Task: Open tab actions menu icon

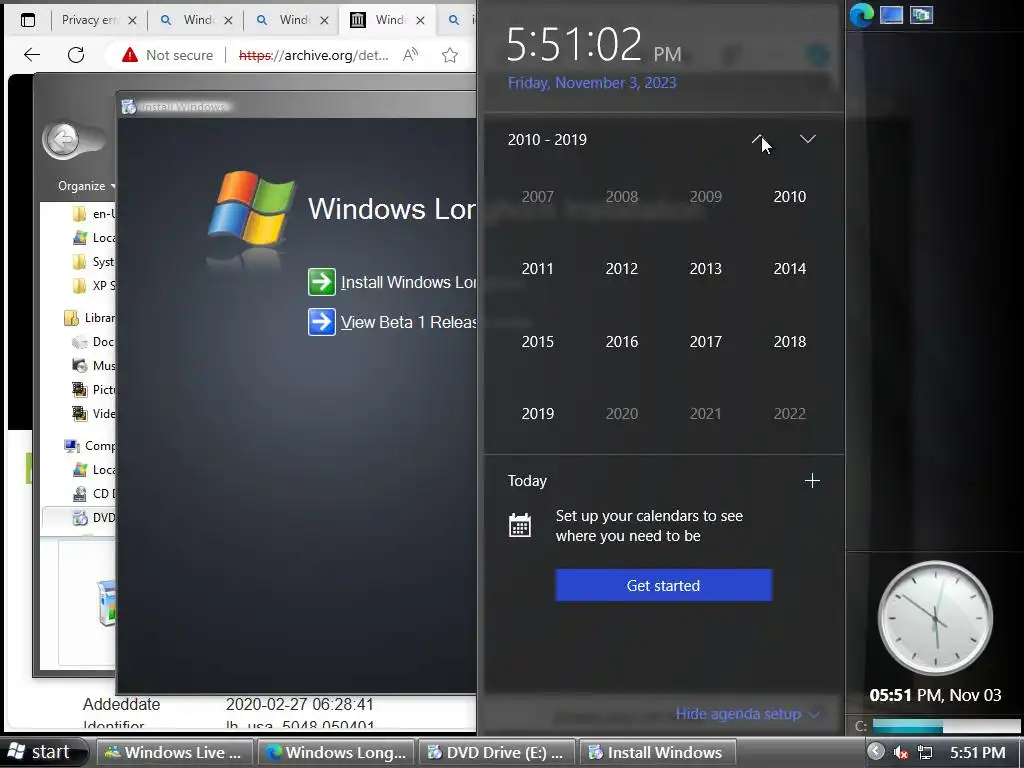Action: 27,20
